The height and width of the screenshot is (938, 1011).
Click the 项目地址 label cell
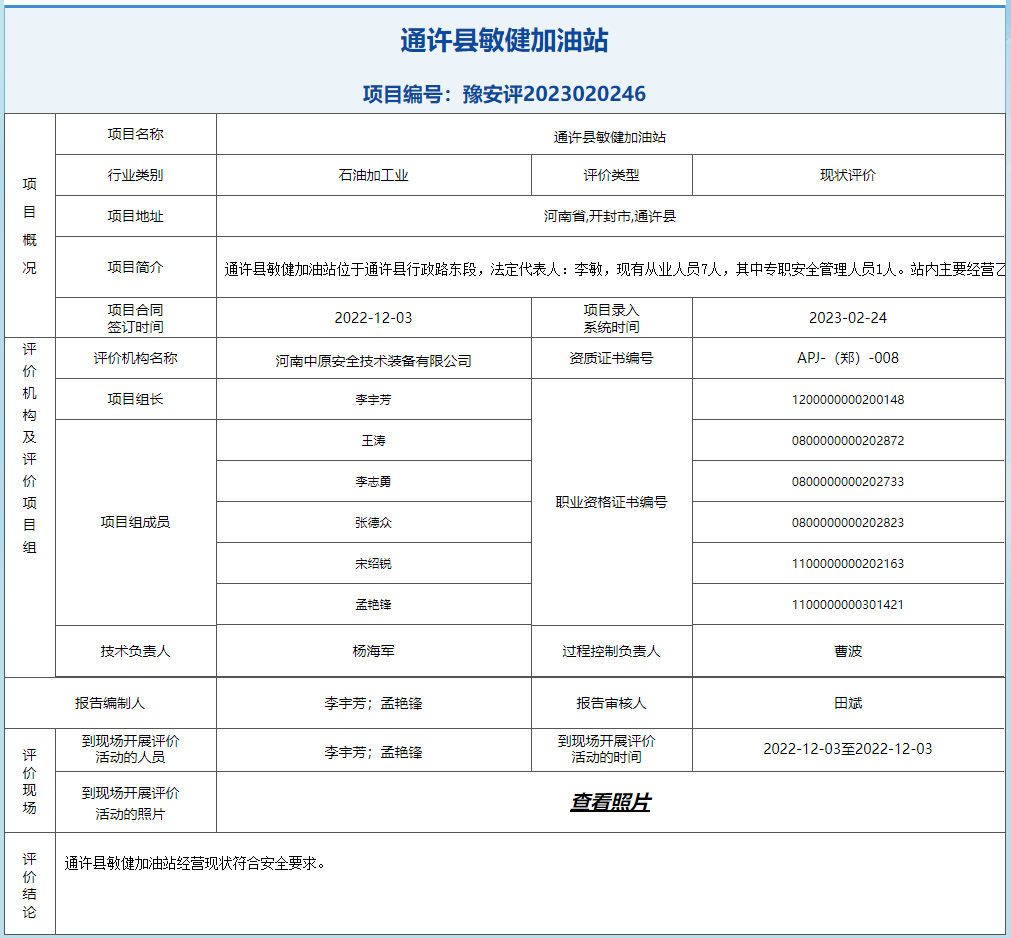coord(135,217)
